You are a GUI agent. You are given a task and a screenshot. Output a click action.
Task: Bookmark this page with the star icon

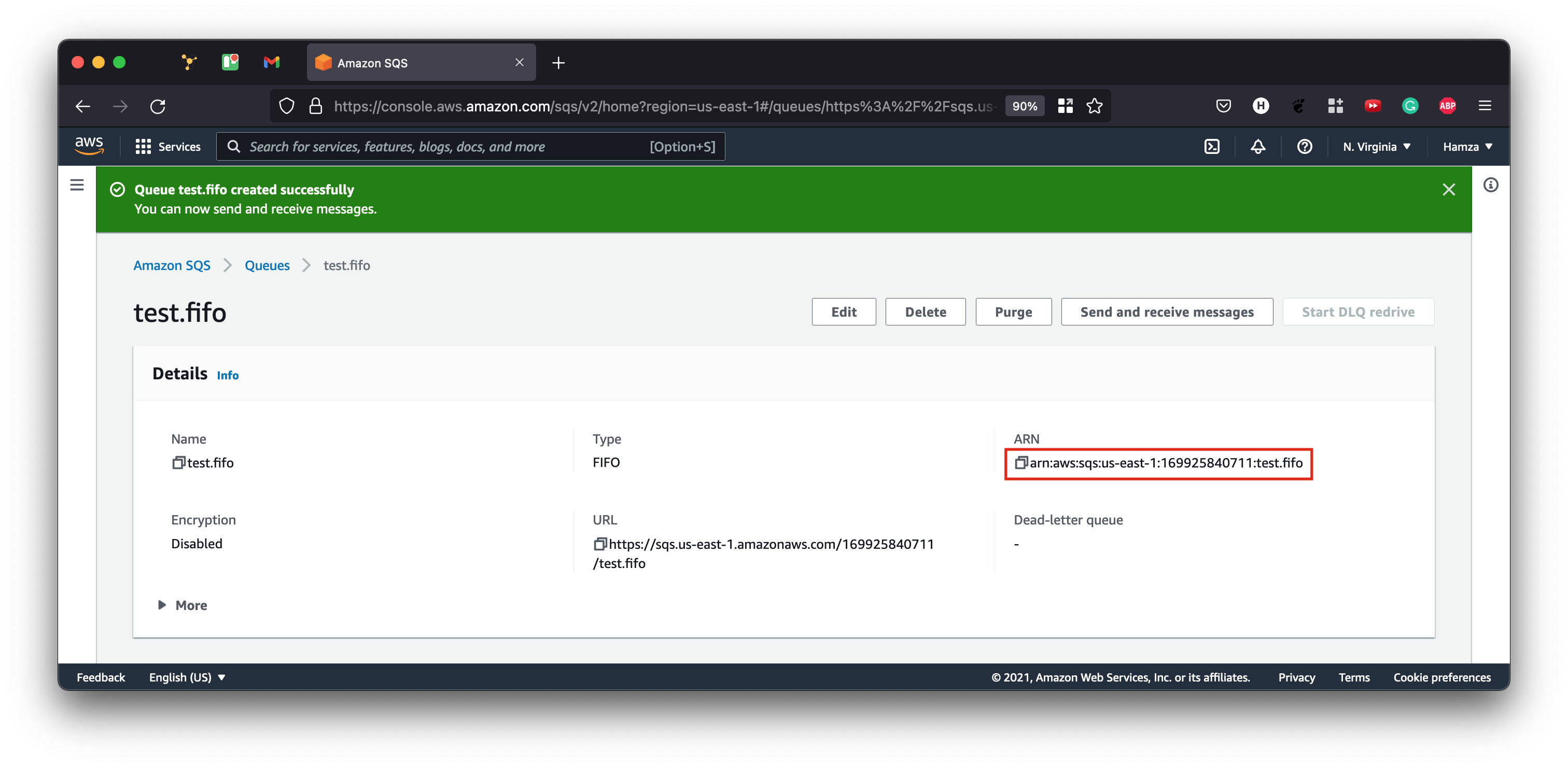point(1095,106)
